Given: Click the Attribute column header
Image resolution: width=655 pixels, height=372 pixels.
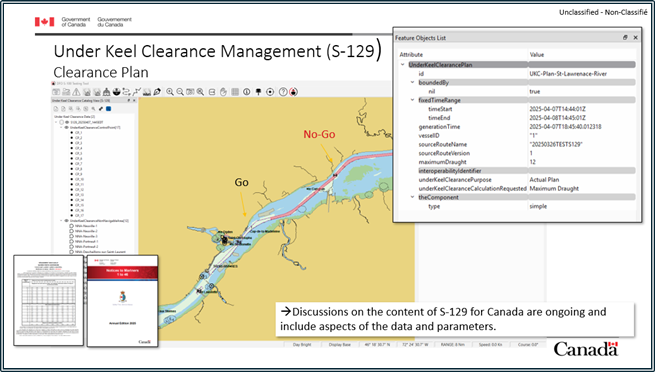Looking at the screenshot, I should pyautogui.click(x=411, y=55).
